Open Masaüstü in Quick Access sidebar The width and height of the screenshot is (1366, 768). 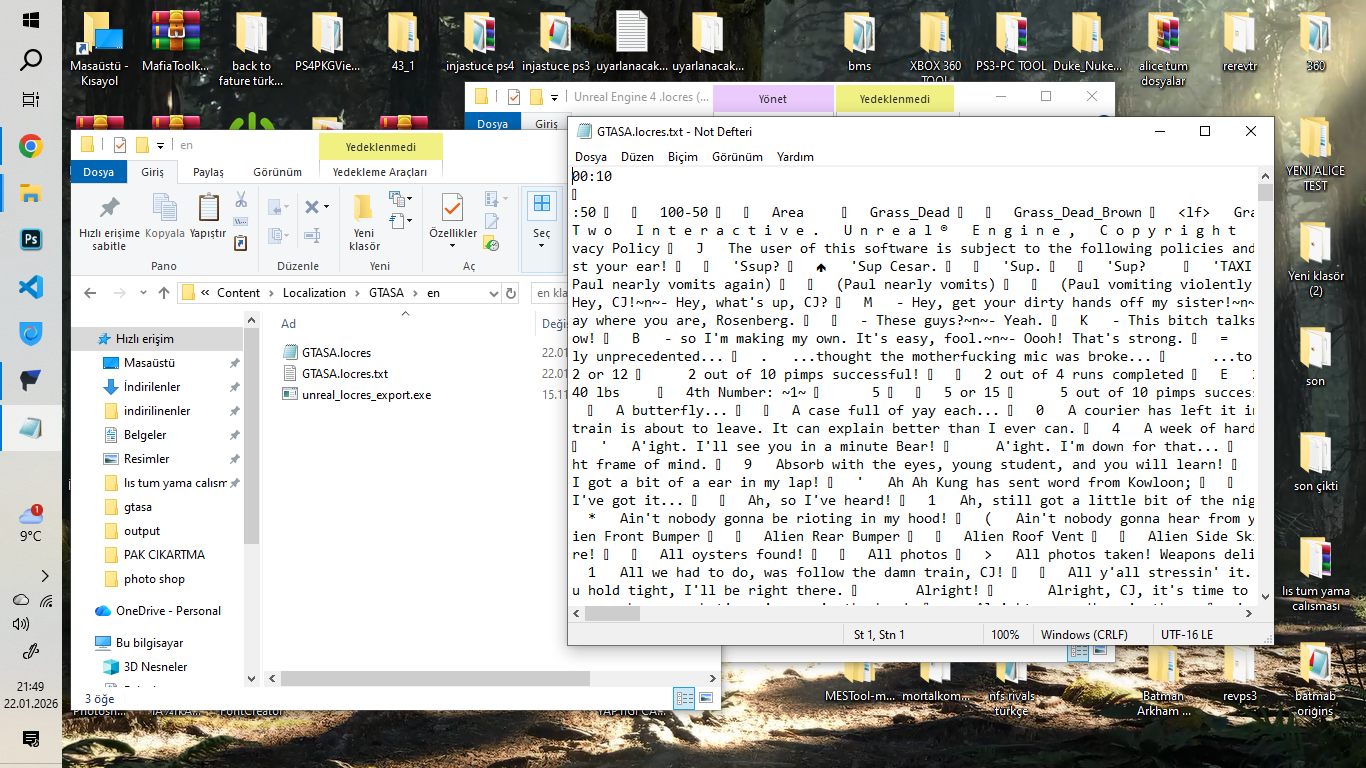point(150,363)
